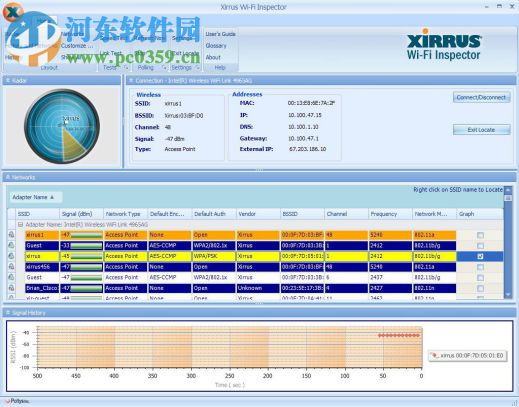Sort by Default Auth column header
The width and height of the screenshot is (519, 407).
(x=214, y=214)
